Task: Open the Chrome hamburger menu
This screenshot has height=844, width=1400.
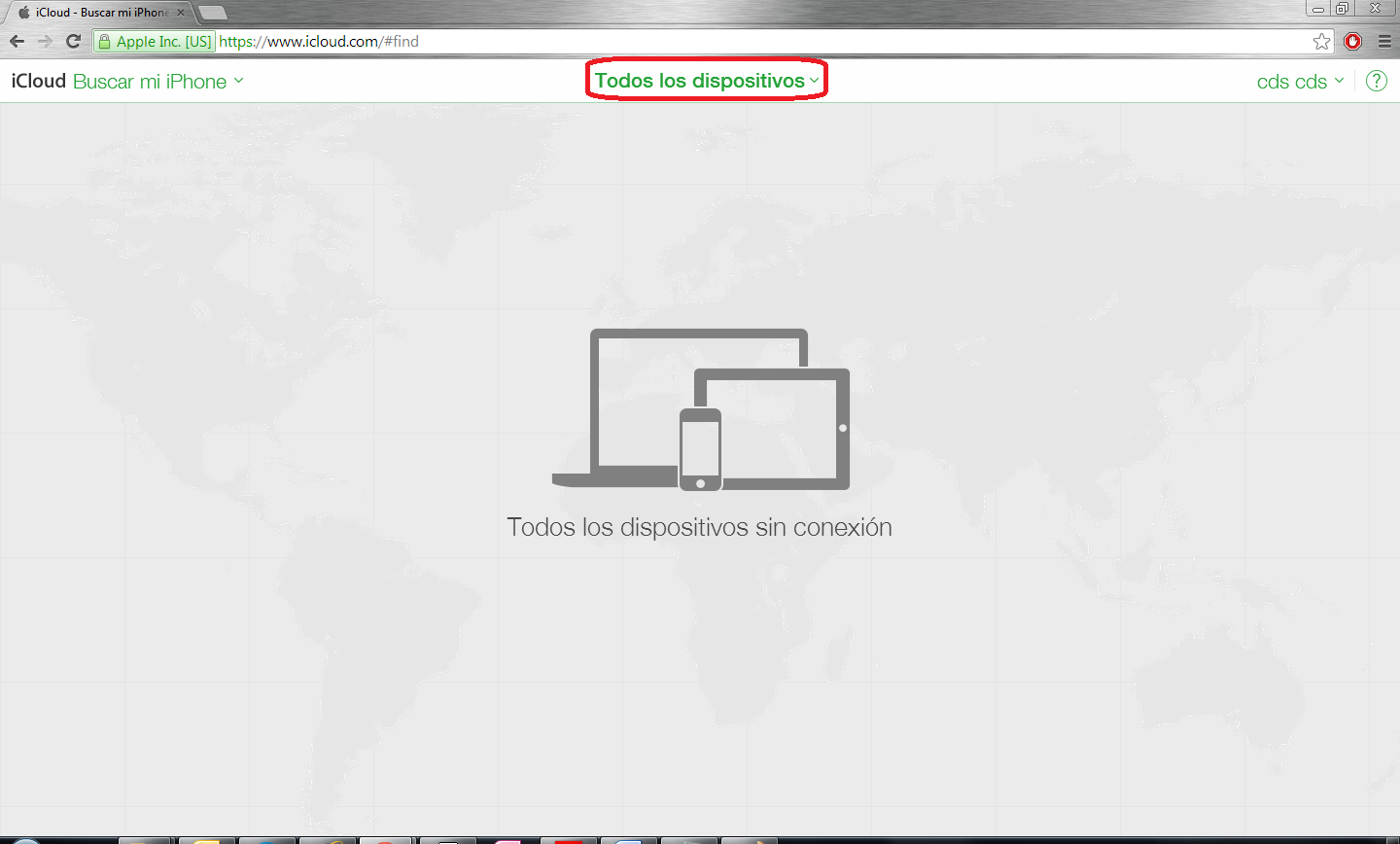Action: (x=1384, y=41)
